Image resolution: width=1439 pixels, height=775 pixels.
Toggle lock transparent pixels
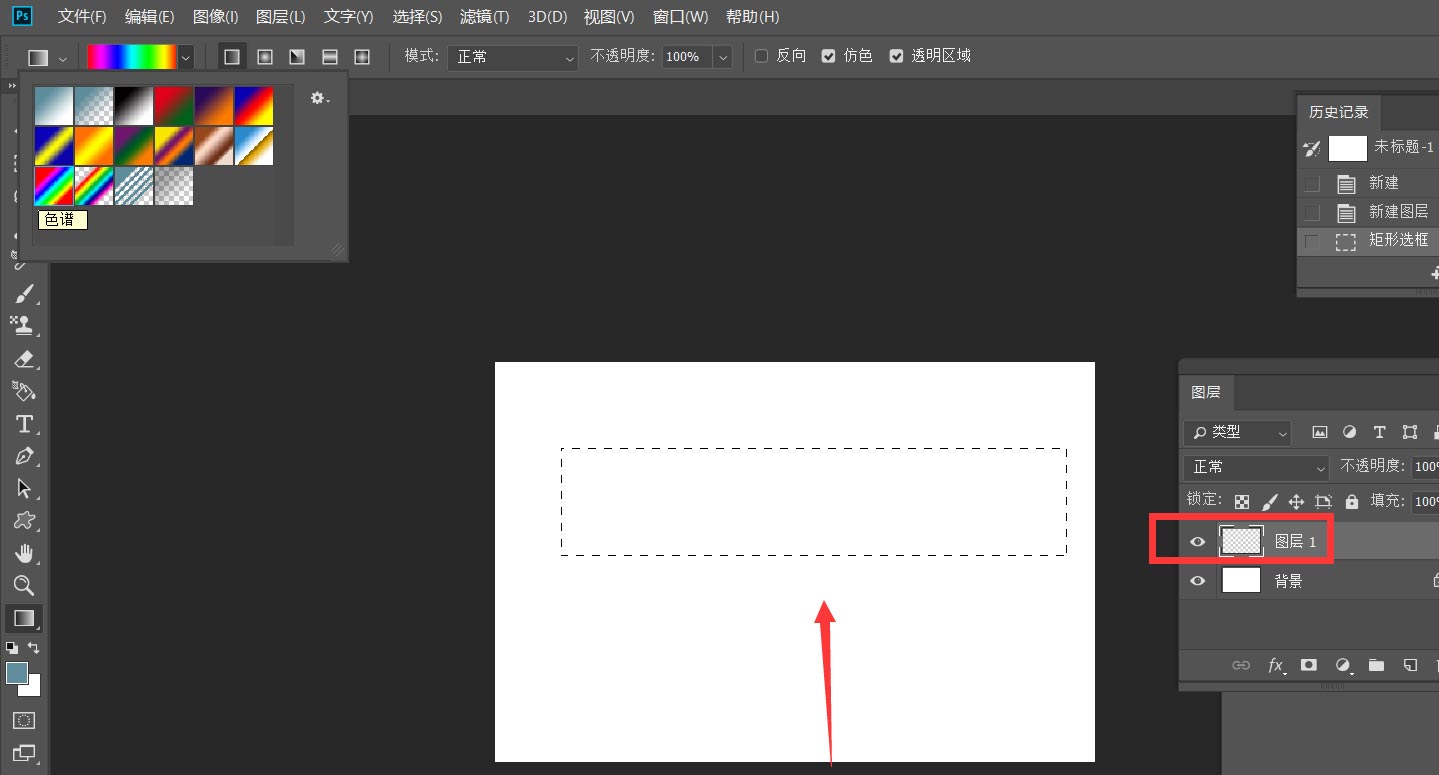point(1242,501)
